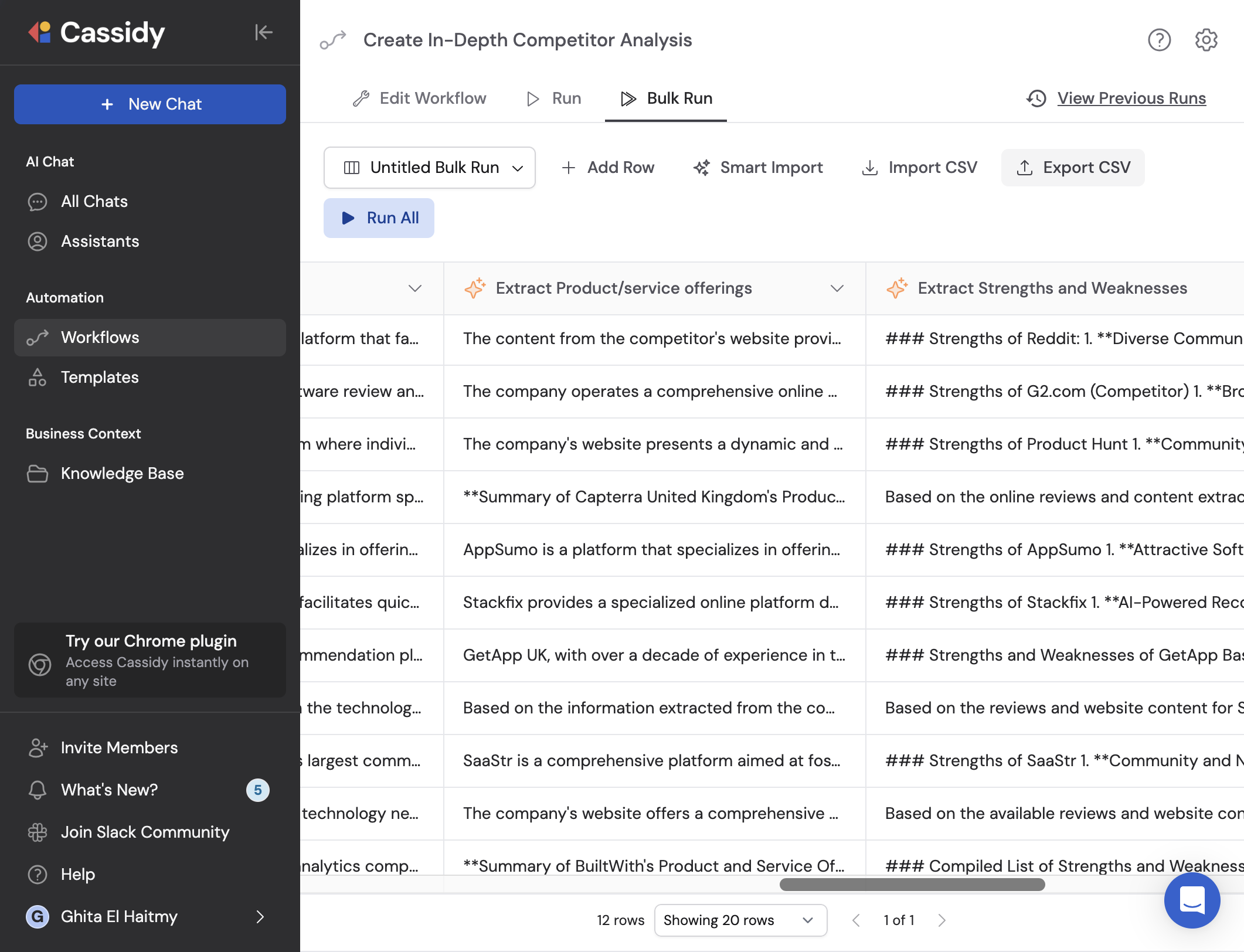
Task: Select cell '### Strengths of G2.com (Competitor)'
Action: (x=1055, y=392)
